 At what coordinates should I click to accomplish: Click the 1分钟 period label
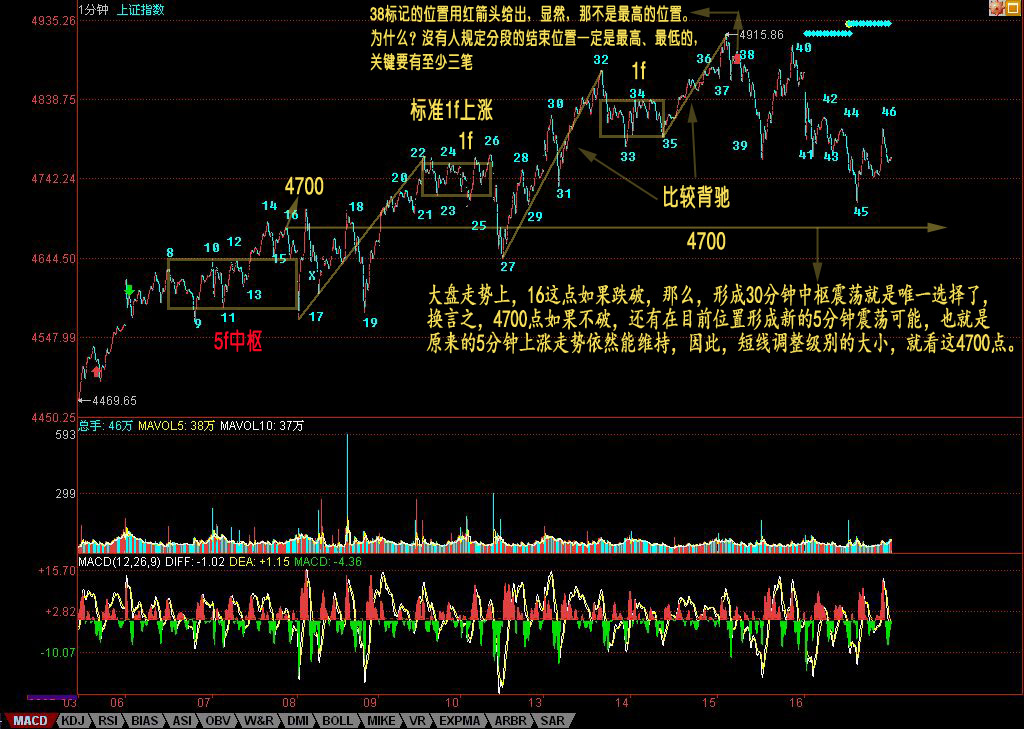93,10
